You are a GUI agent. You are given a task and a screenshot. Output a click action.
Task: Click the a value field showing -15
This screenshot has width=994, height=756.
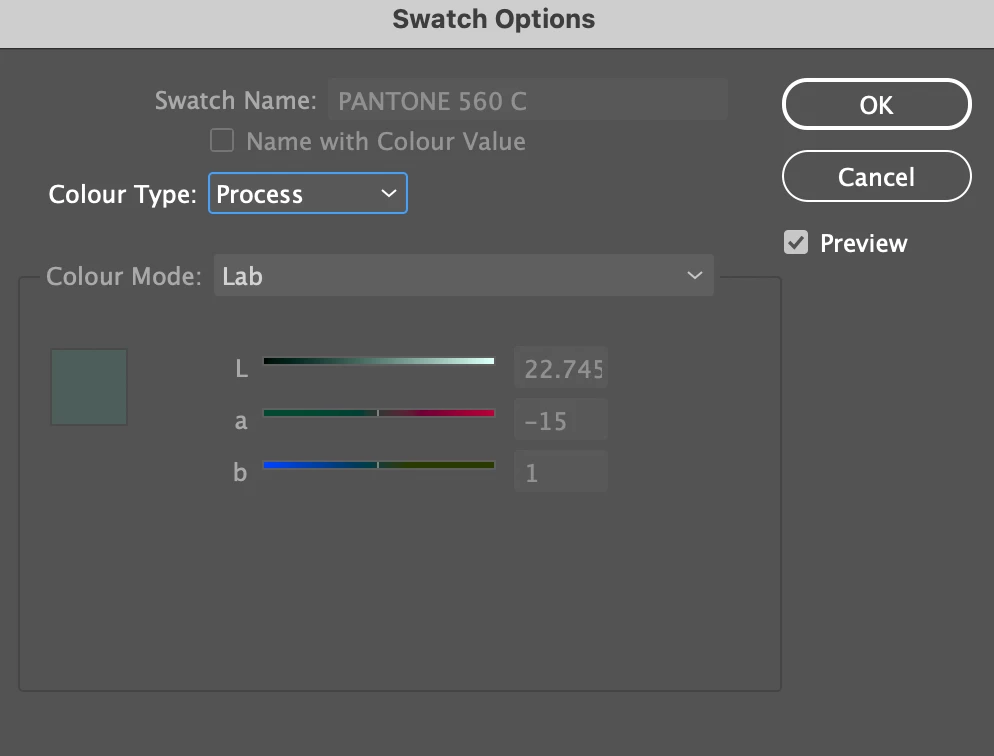click(561, 421)
